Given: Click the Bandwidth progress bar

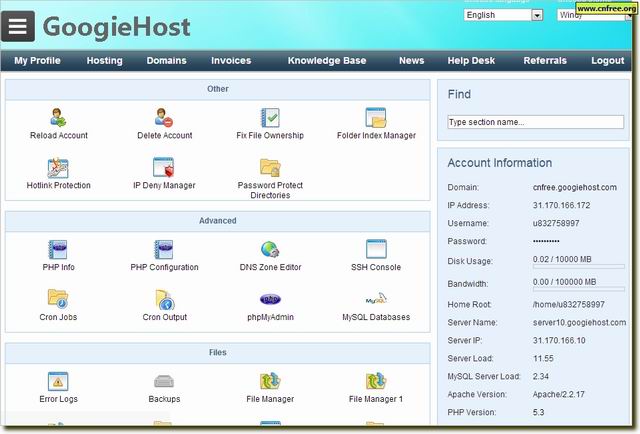Looking at the screenshot, I should pos(578,289).
